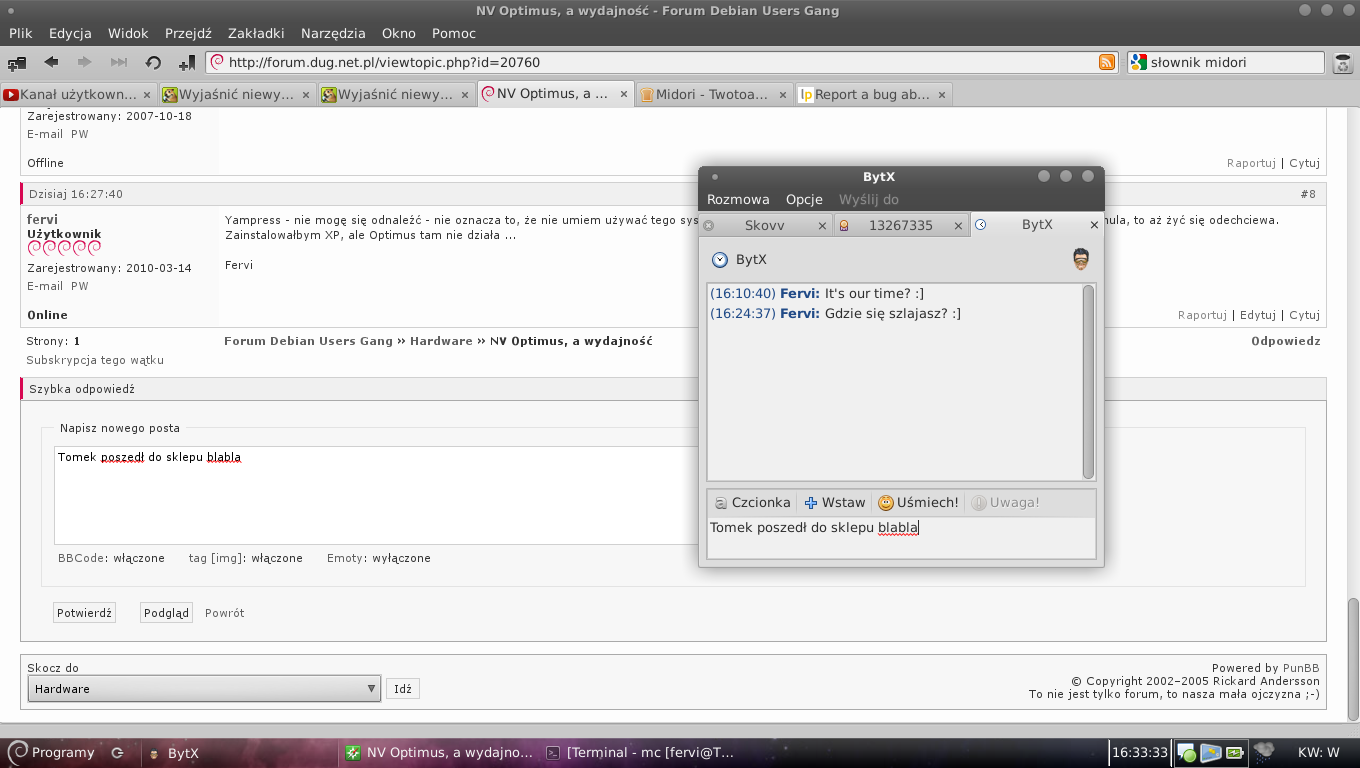Click the rain weather icon in panel
Screen dimensions: 1360x768
tap(1264, 751)
